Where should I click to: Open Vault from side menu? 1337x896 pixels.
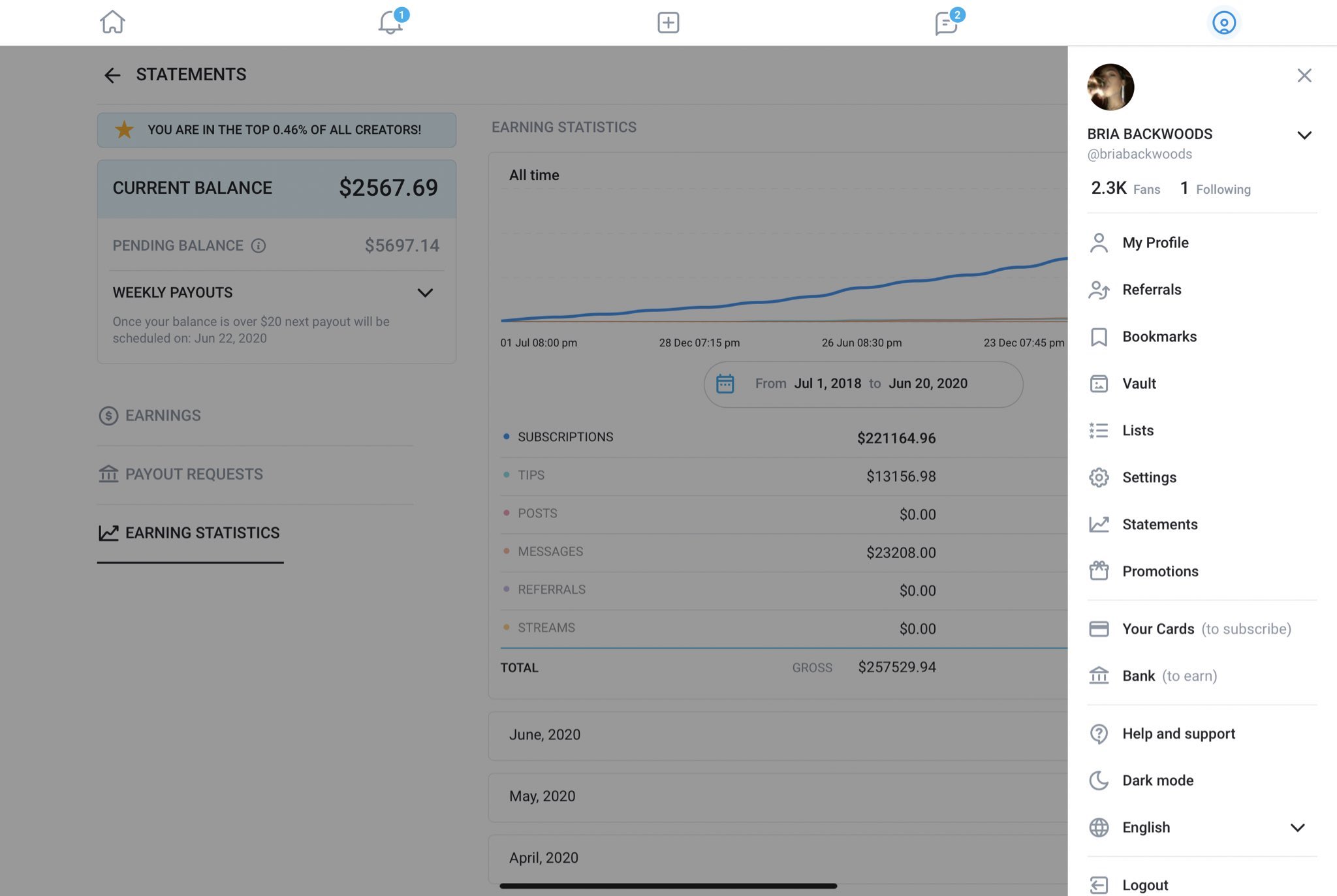tap(1139, 383)
